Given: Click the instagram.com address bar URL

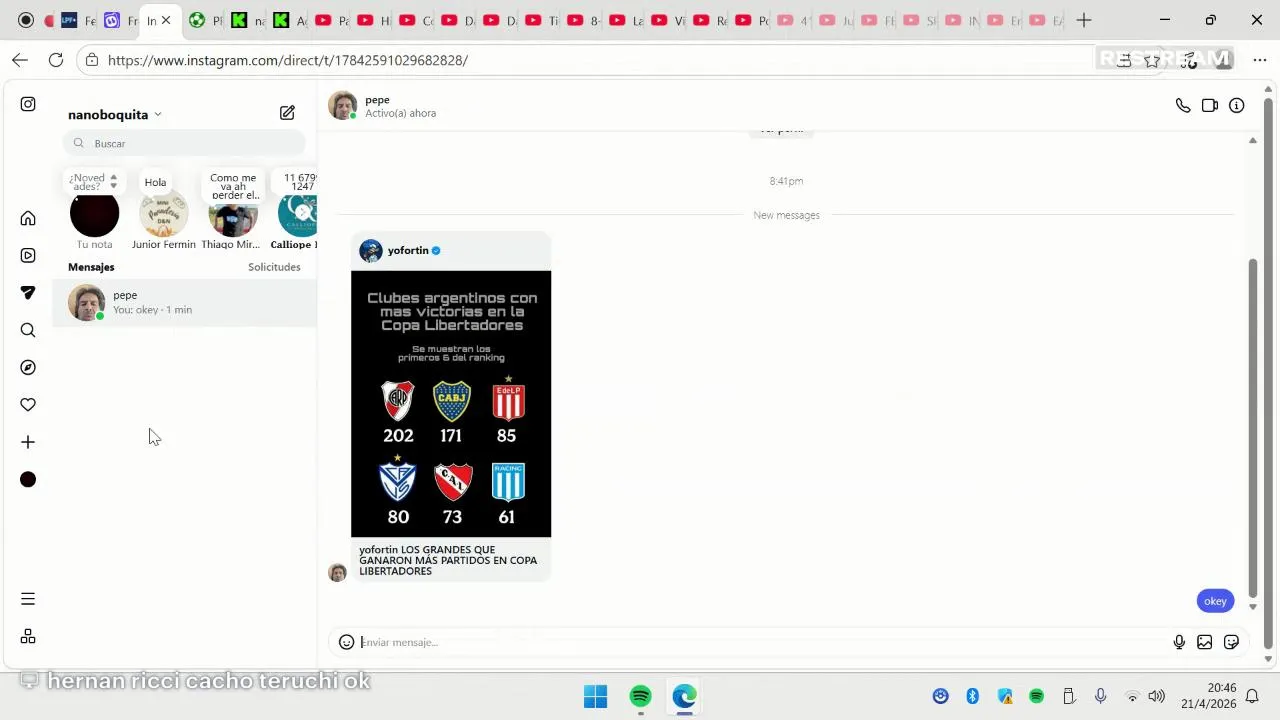Looking at the screenshot, I should (x=288, y=60).
